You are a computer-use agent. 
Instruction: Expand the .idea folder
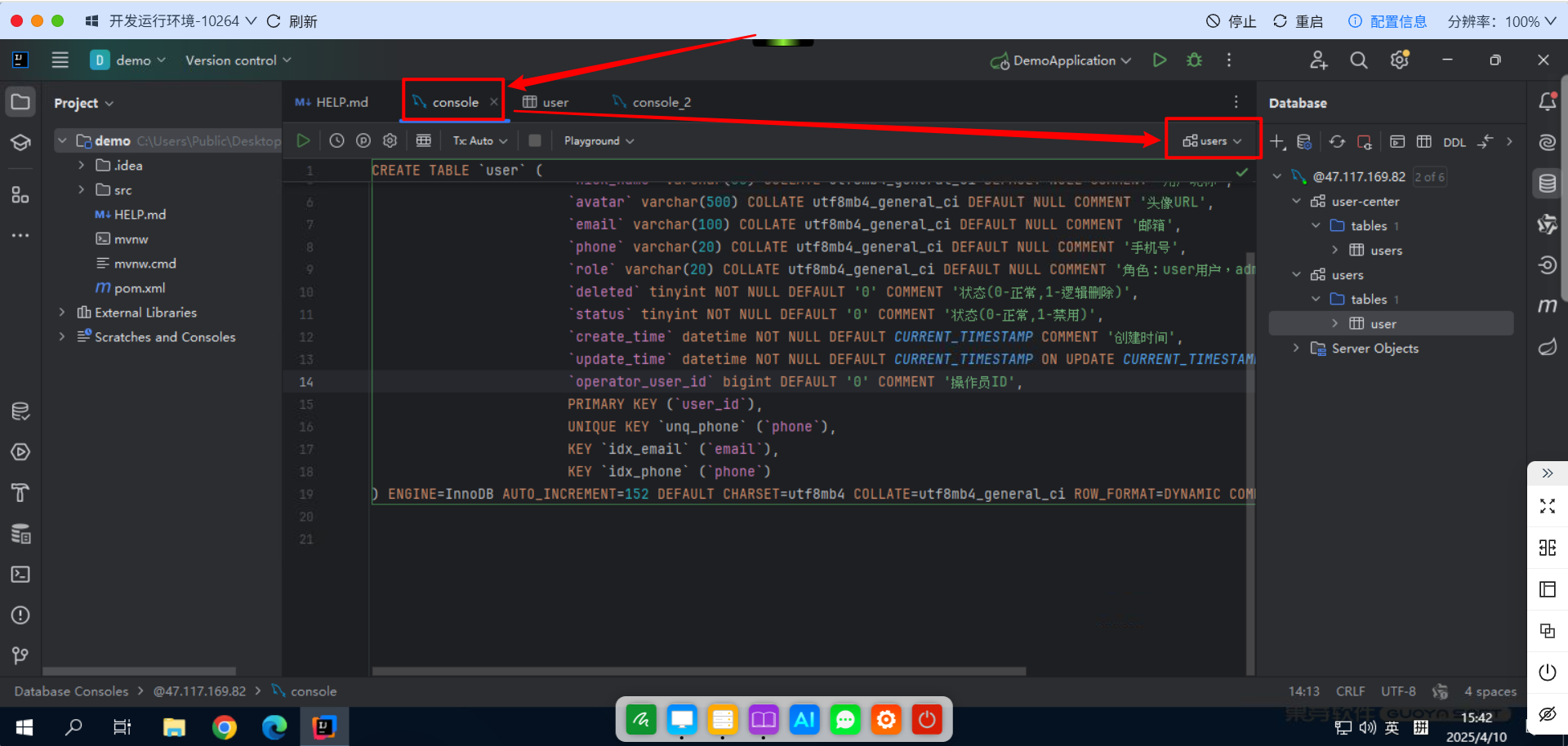[x=81, y=165]
